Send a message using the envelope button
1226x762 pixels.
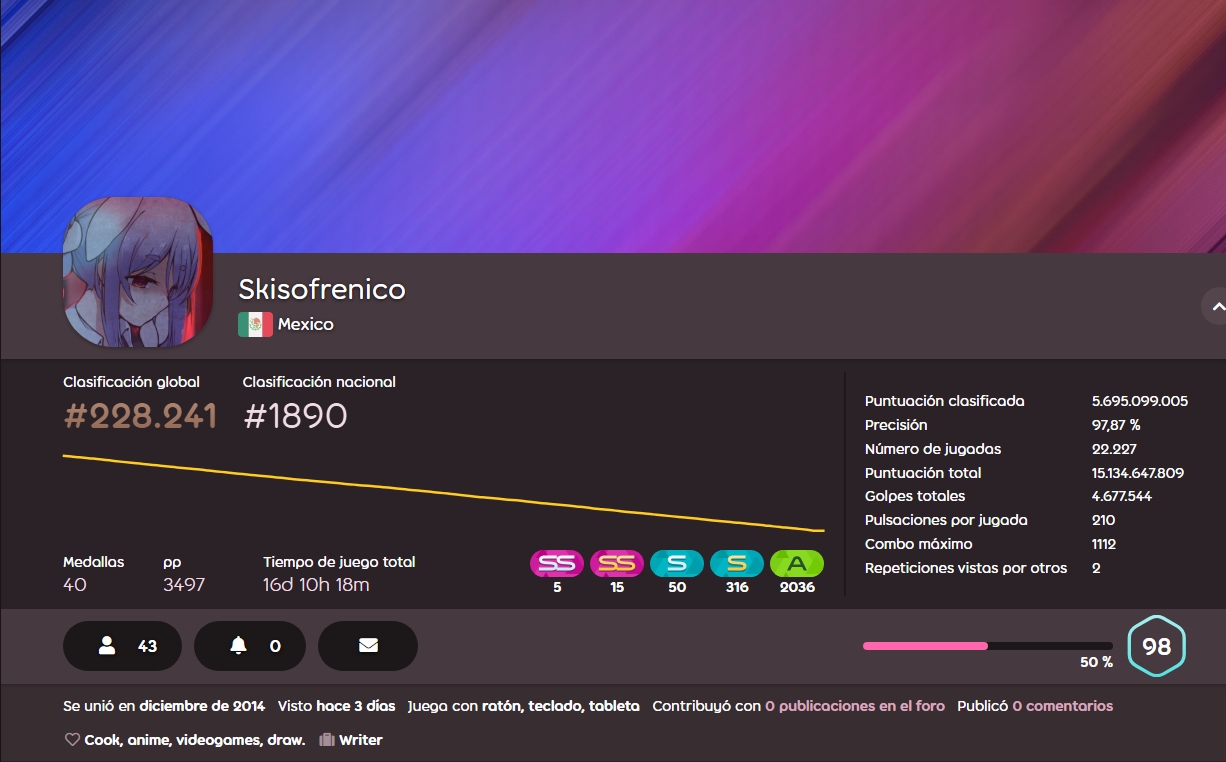[x=368, y=646]
